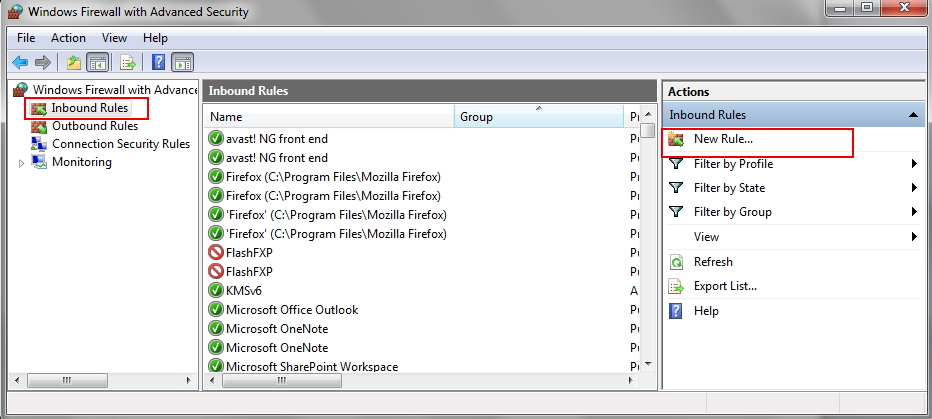Image resolution: width=932 pixels, height=419 pixels.
Task: Expand Filter by Group submenu arrow
Action: (914, 212)
